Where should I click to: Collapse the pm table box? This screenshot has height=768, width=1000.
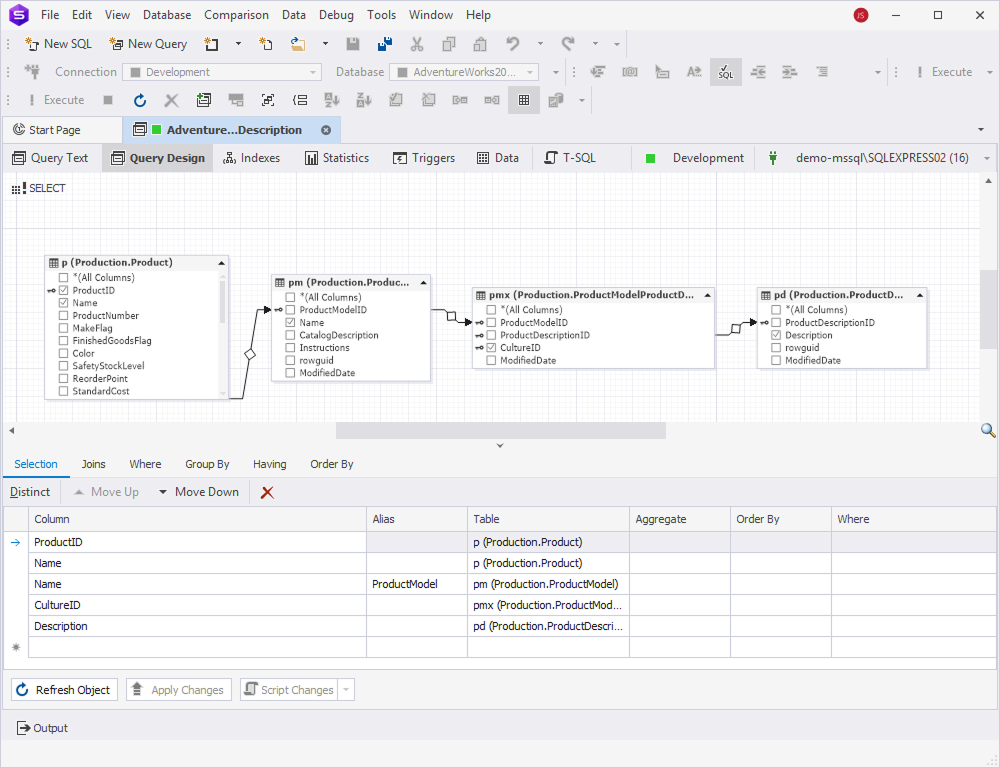point(423,283)
